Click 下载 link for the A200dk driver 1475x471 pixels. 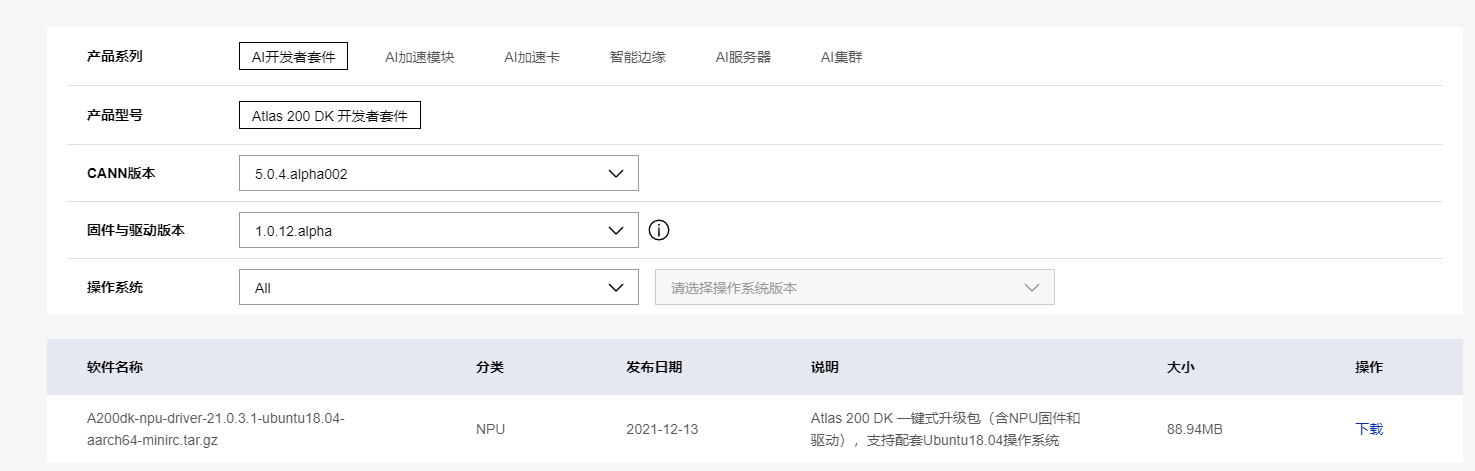[1369, 429]
